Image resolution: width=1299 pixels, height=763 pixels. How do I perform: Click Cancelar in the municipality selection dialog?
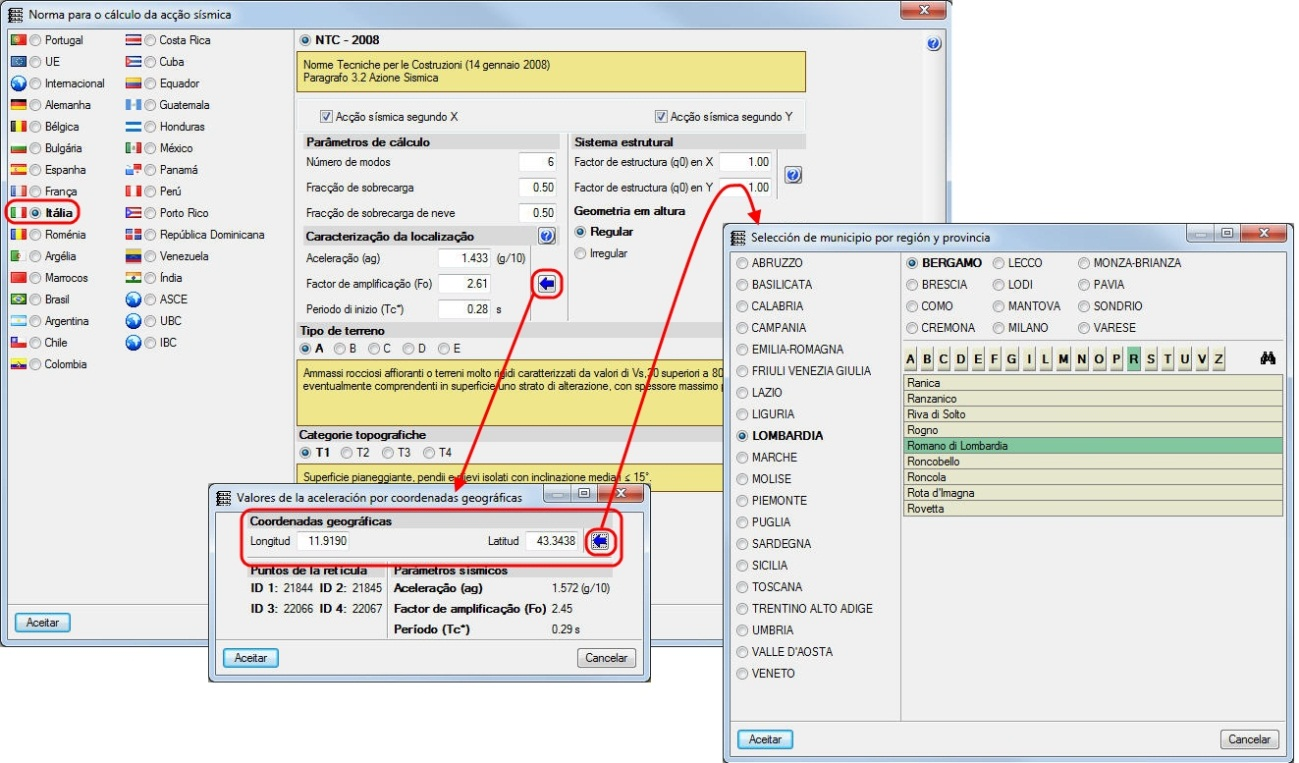coord(1249,740)
